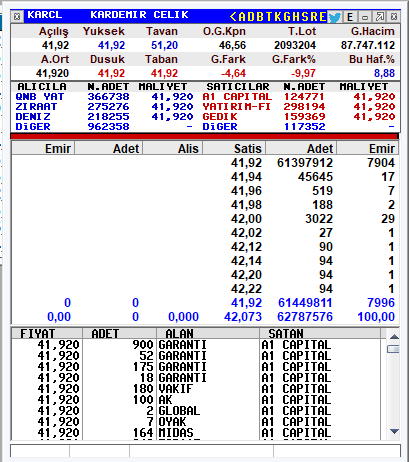Click the black E button beside Twitter icon
This screenshot has height=462, width=409.
[x=350, y=17]
